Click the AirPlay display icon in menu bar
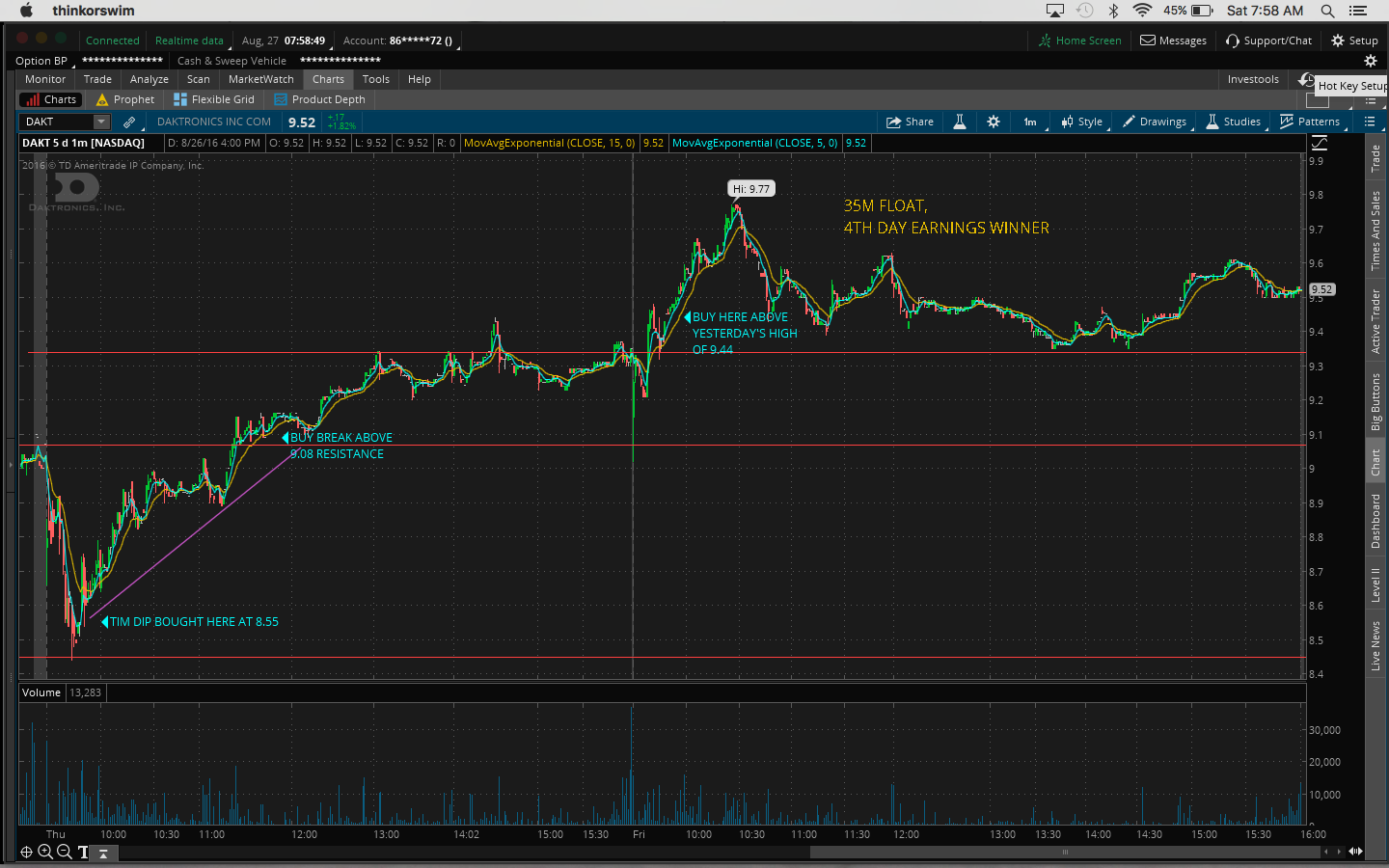1389x868 pixels. [x=1055, y=11]
